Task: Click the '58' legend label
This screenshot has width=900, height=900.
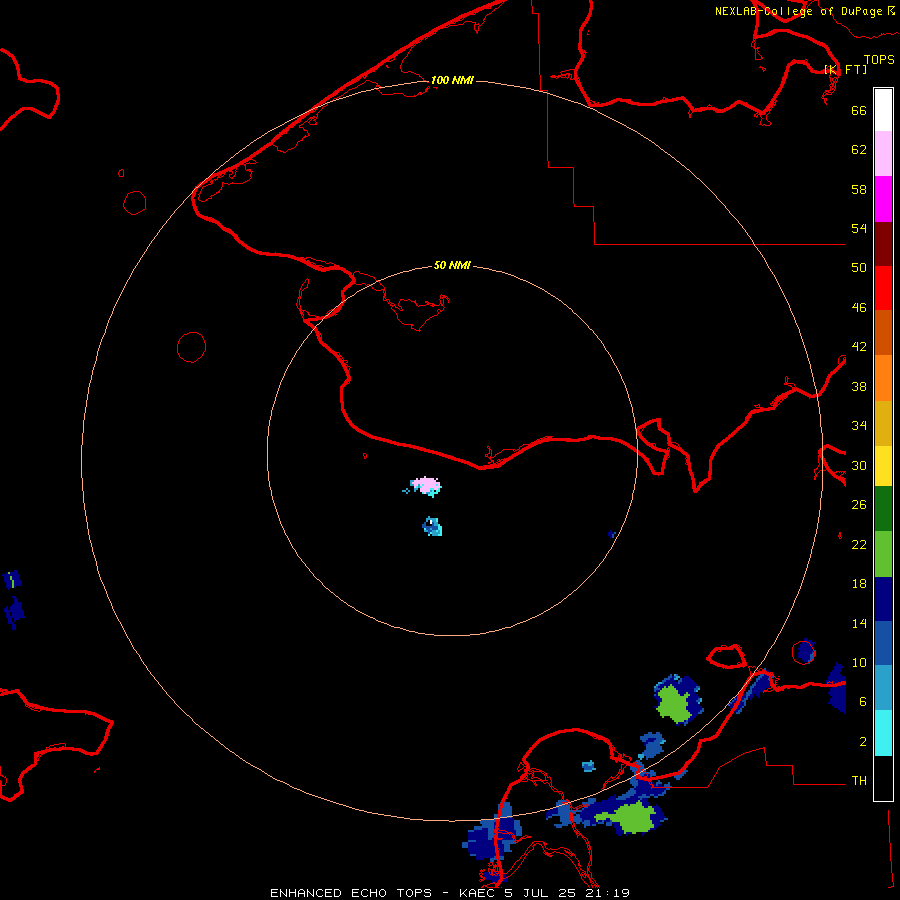Action: tap(859, 189)
